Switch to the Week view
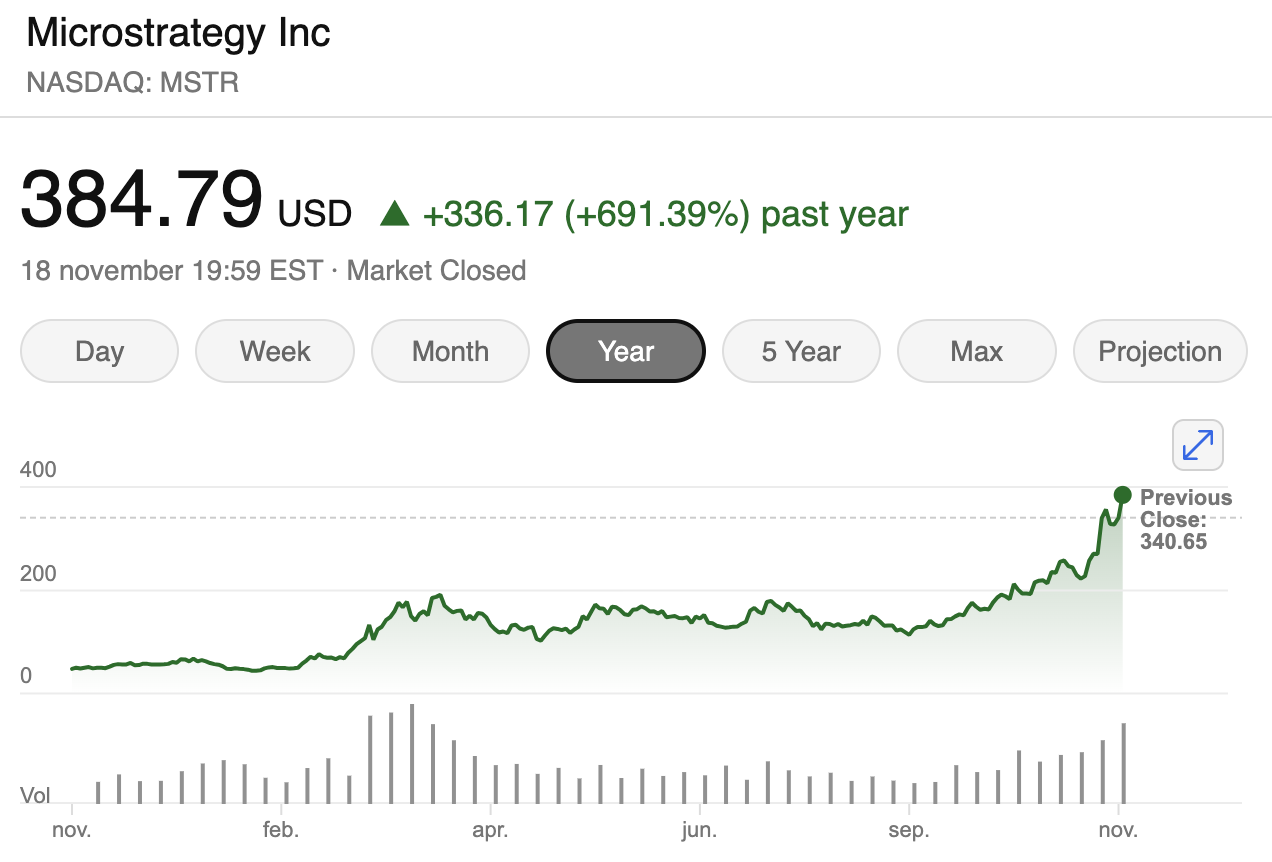Image resolution: width=1272 pixels, height=862 pixels. (275, 351)
